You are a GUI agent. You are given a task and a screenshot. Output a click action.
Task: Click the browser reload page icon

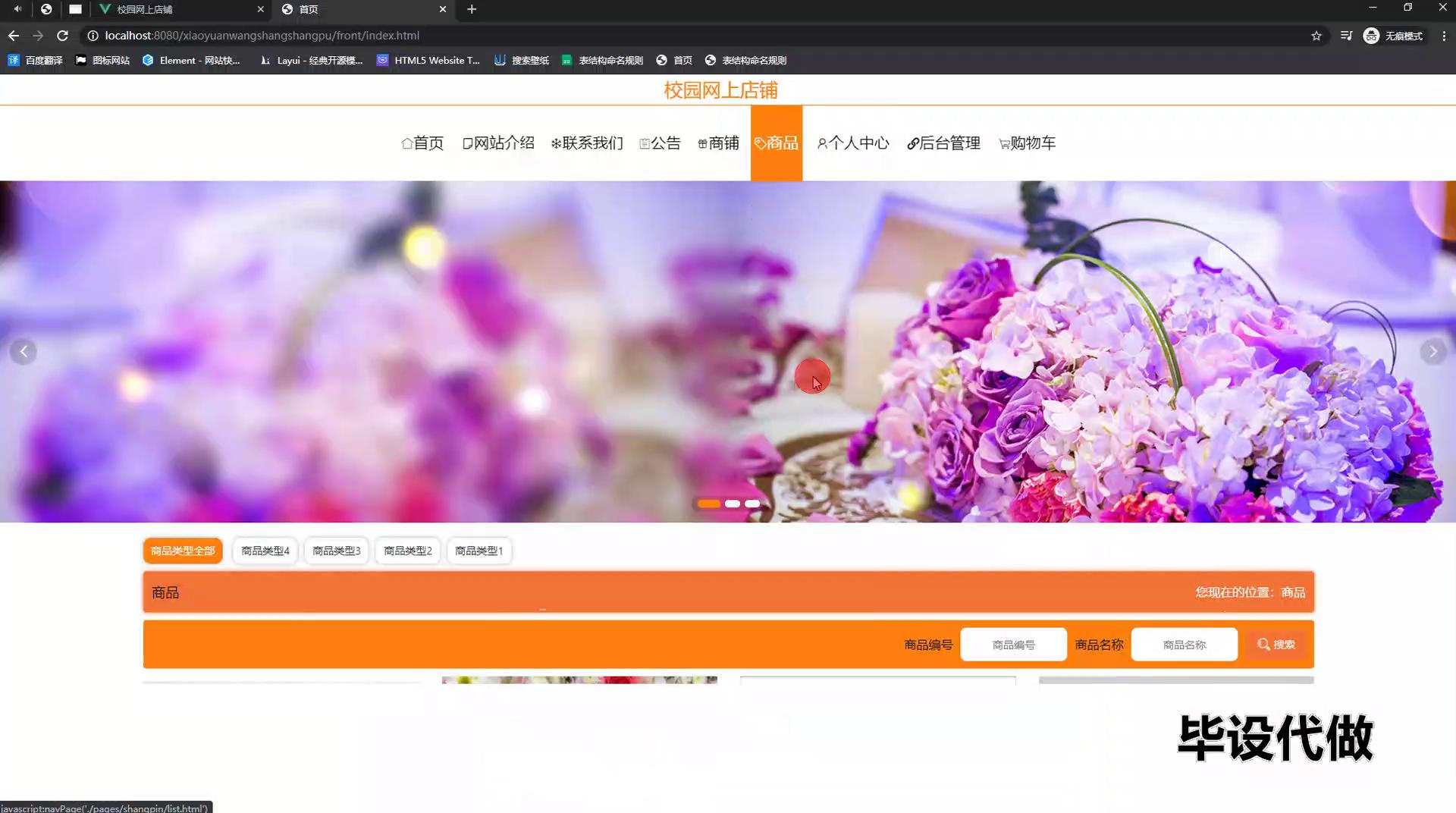click(63, 36)
